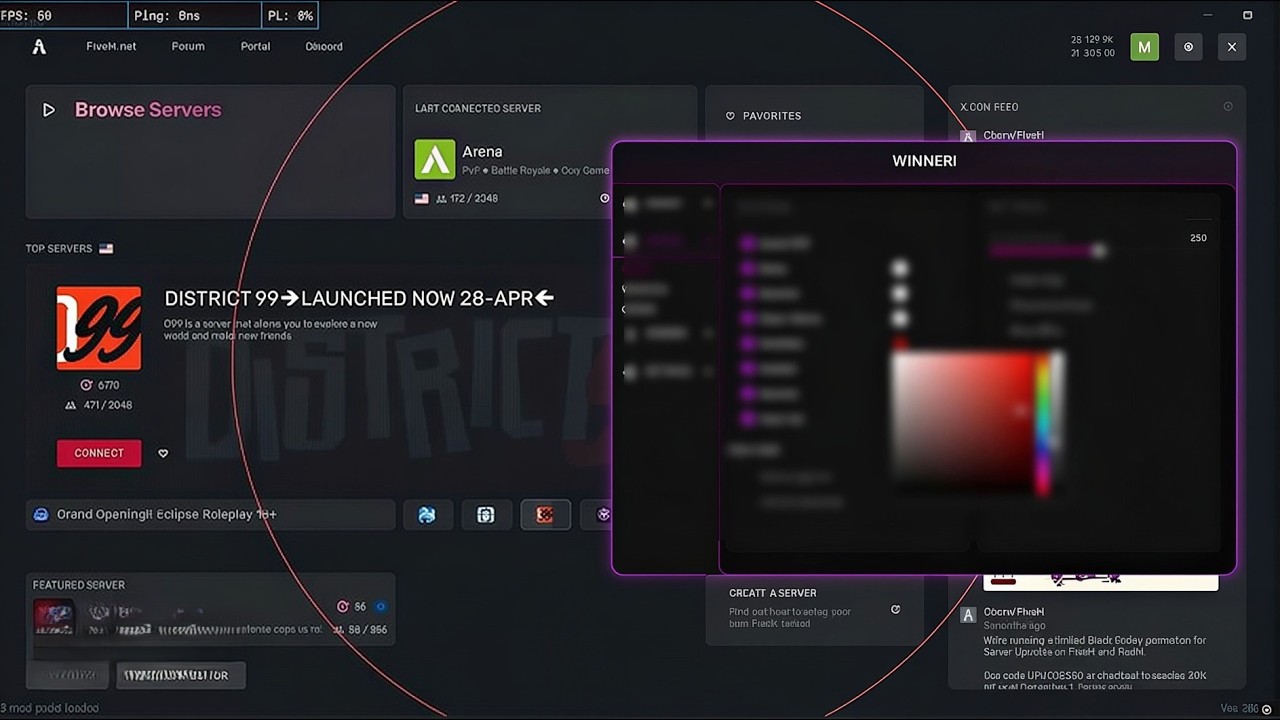
Task: Open the feed options icon at feed header
Action: [x=1228, y=106]
